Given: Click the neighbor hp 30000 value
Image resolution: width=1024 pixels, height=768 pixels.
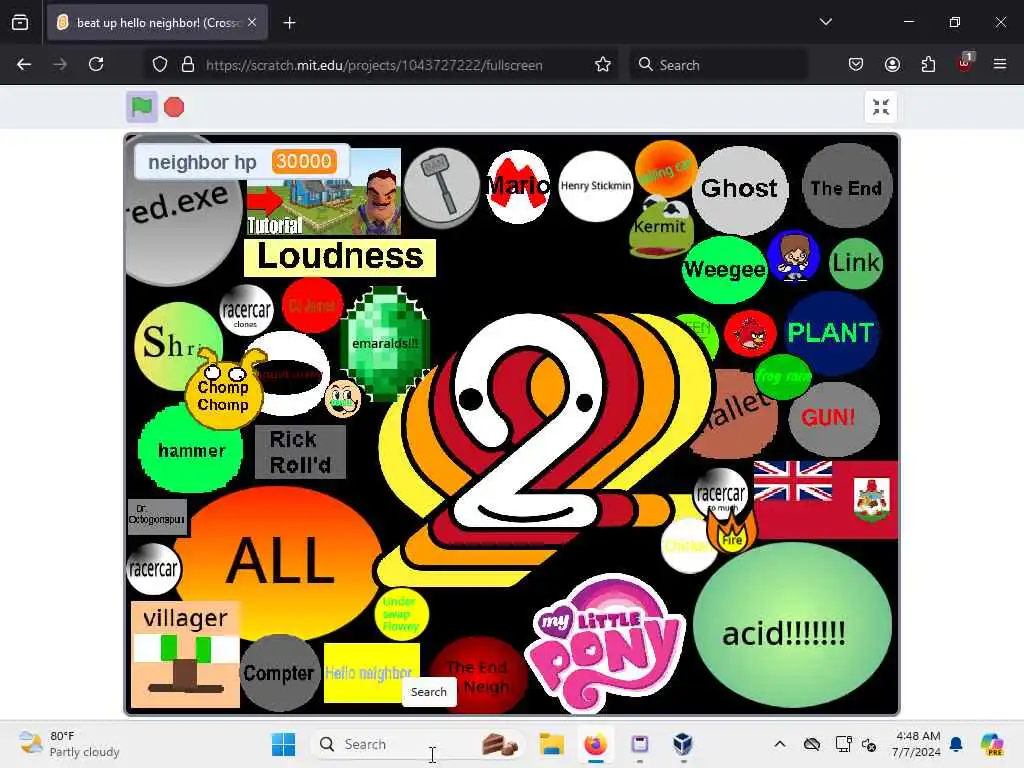Looking at the screenshot, I should 304,161.
